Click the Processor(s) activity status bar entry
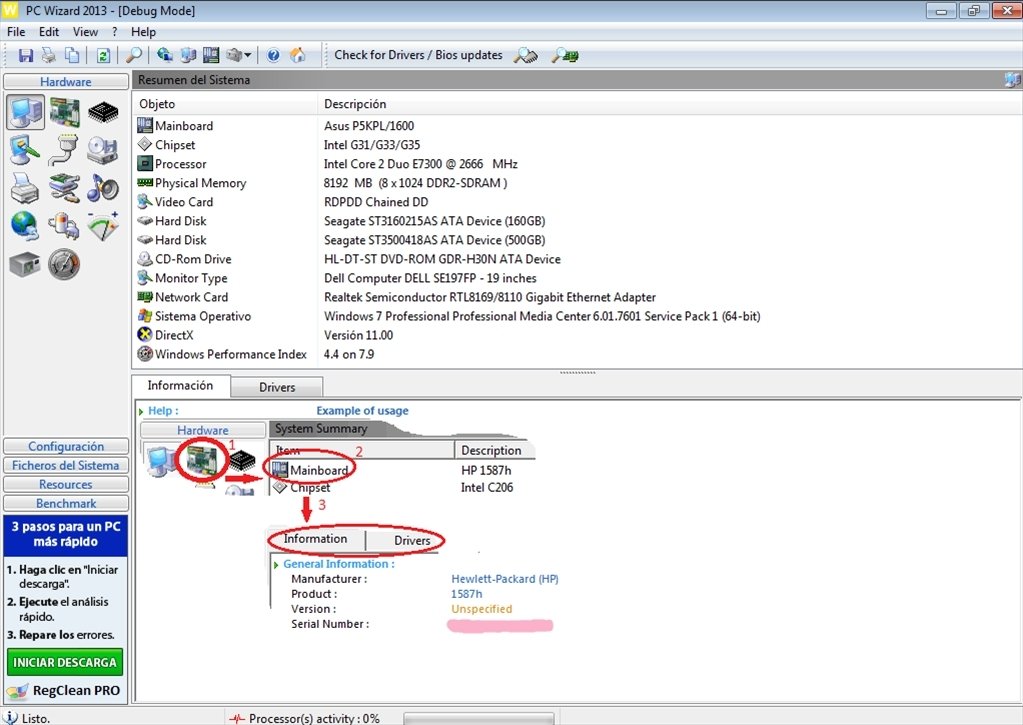The height and width of the screenshot is (725, 1023). coord(305,718)
